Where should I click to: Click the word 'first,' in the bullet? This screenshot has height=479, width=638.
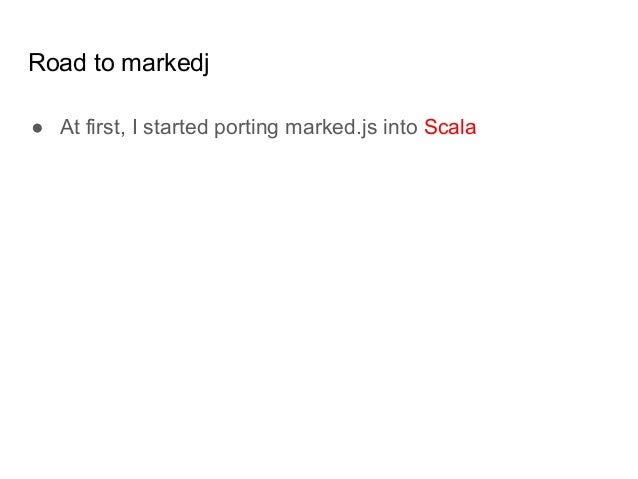(x=104, y=129)
